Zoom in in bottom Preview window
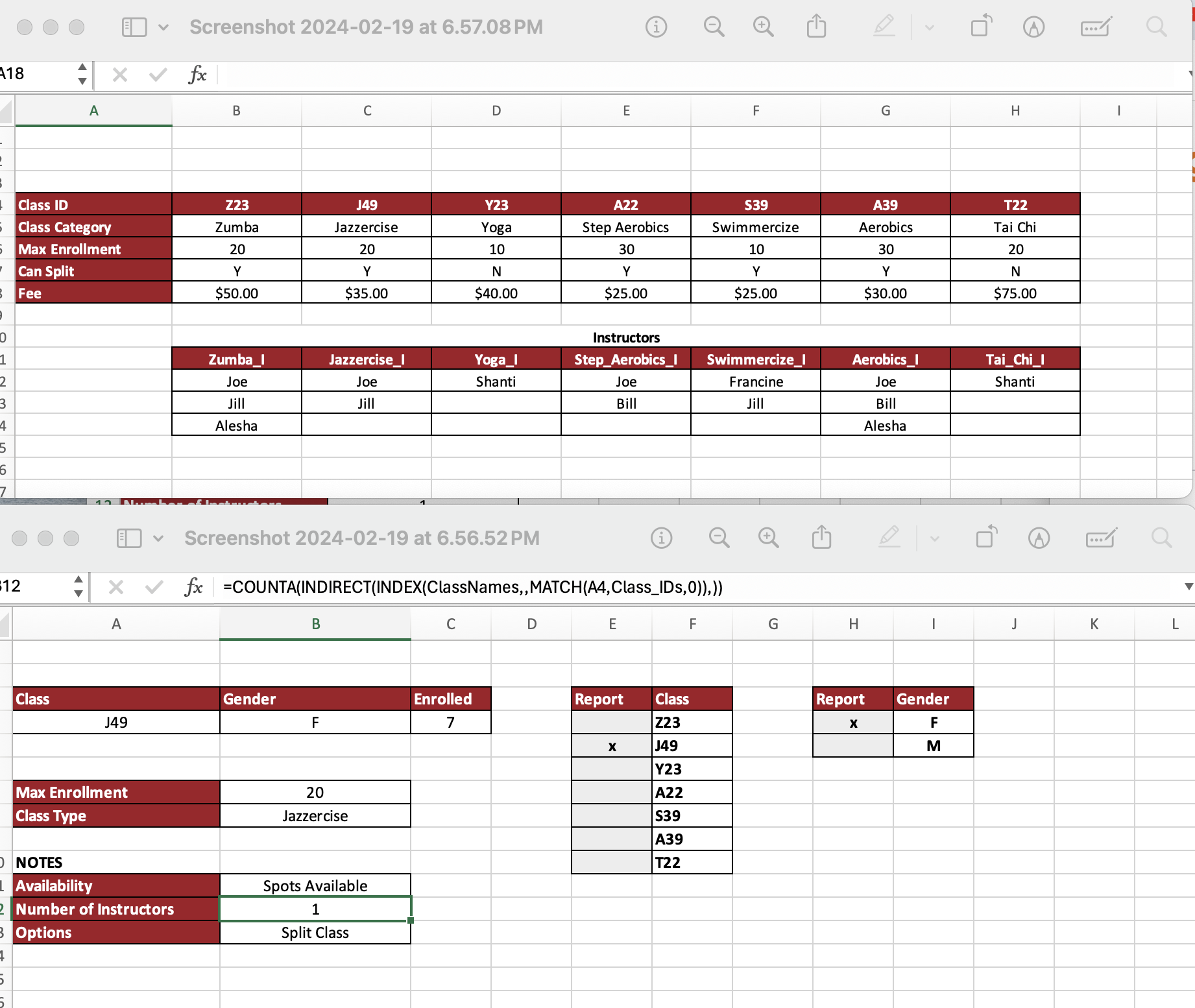 768,538
